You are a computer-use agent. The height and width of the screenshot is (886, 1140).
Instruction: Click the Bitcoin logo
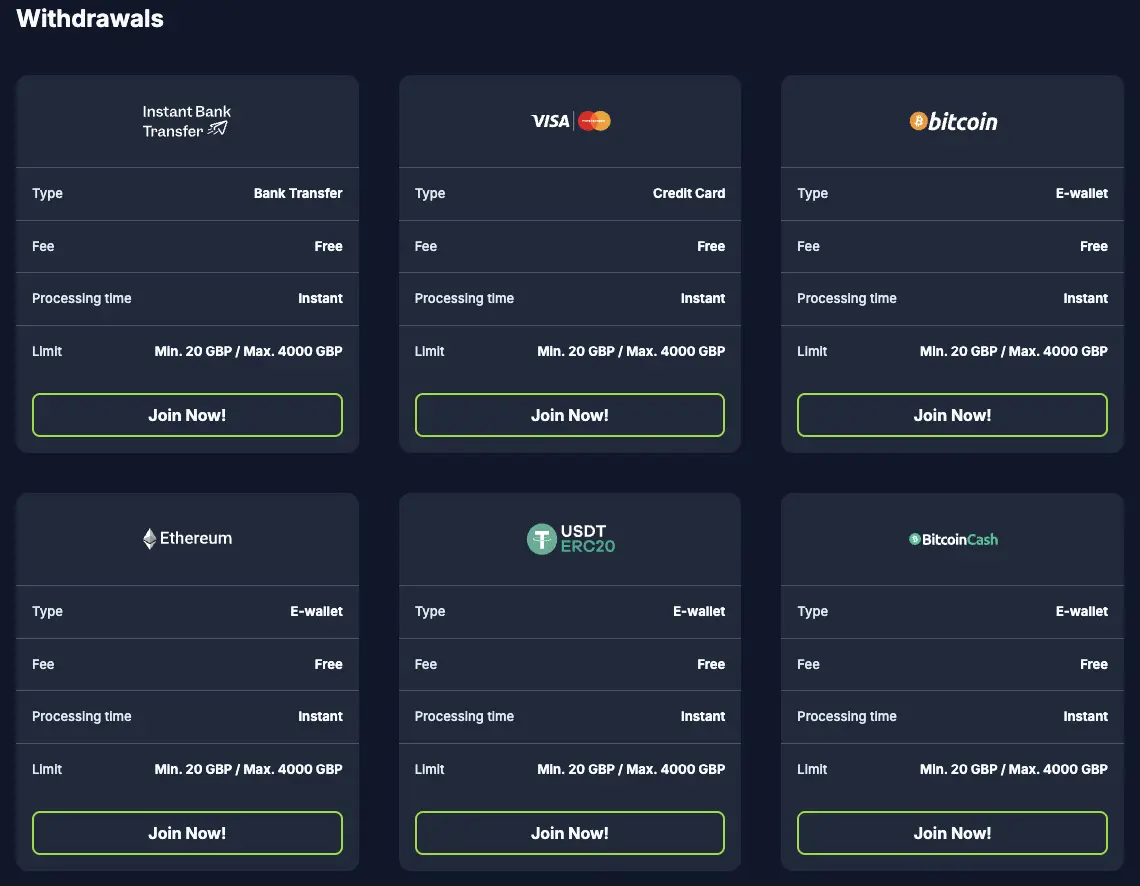953,122
